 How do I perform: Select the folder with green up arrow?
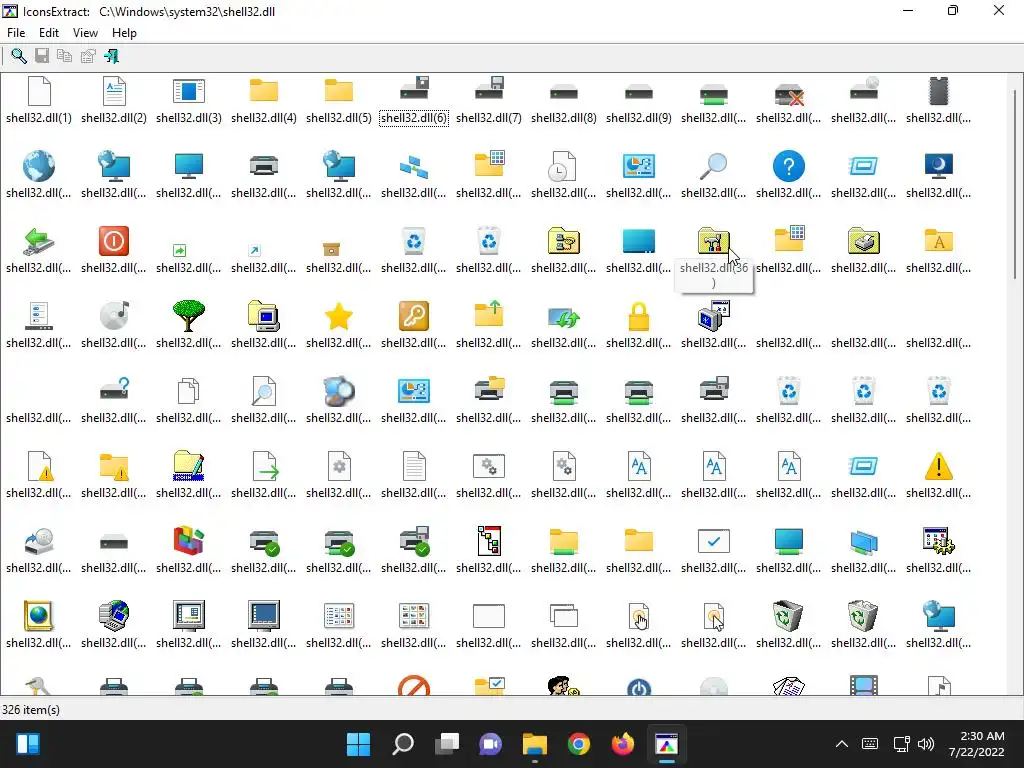pyautogui.click(x=488, y=313)
